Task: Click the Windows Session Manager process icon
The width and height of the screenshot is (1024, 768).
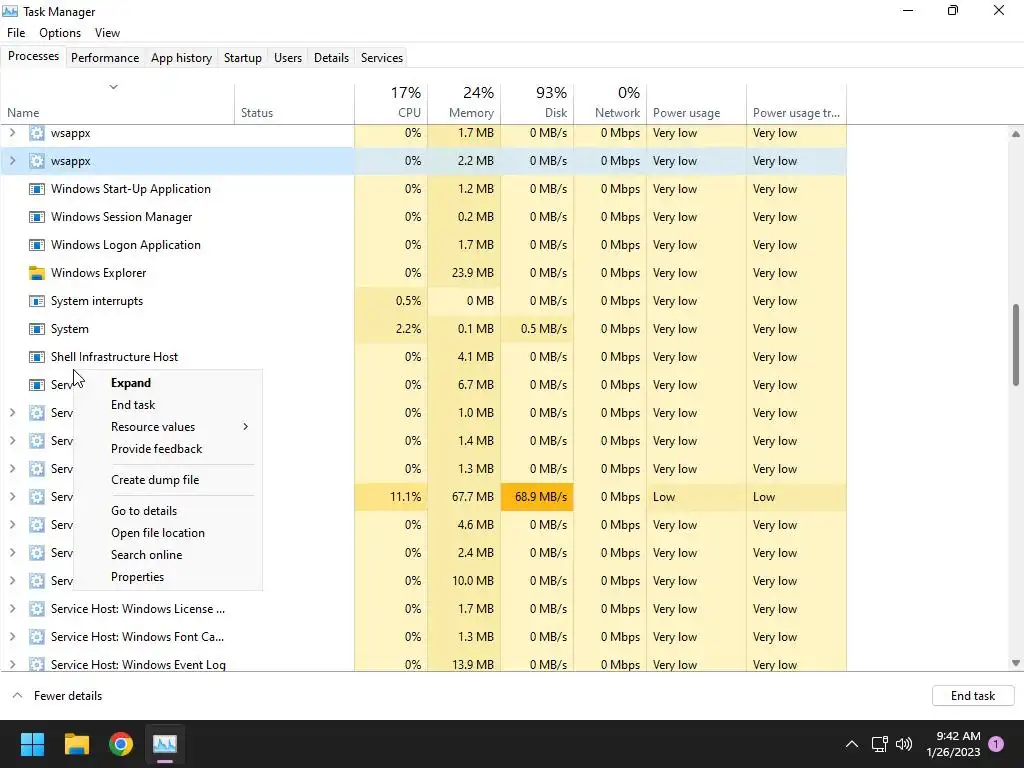Action: (37, 217)
